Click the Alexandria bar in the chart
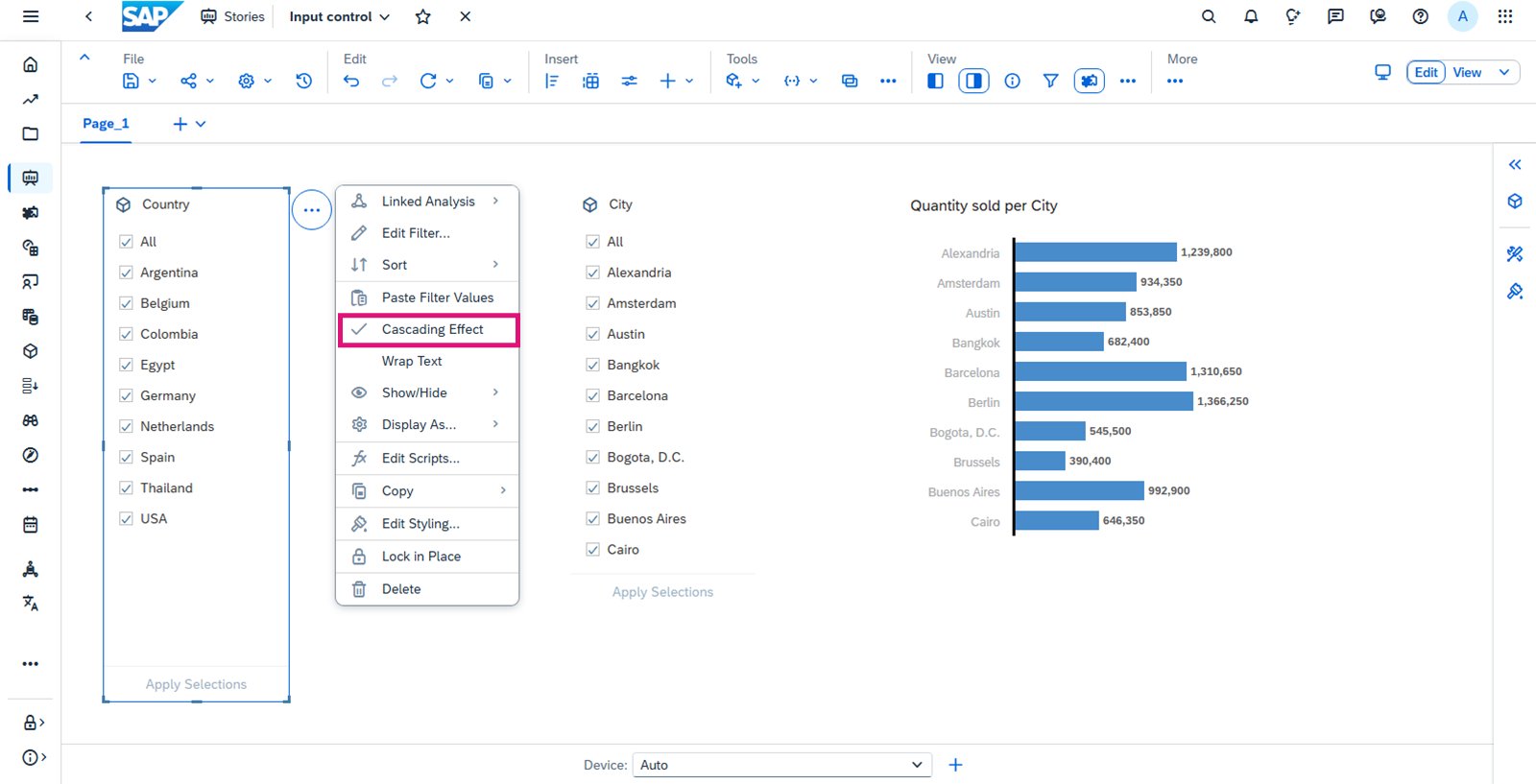 click(1095, 252)
